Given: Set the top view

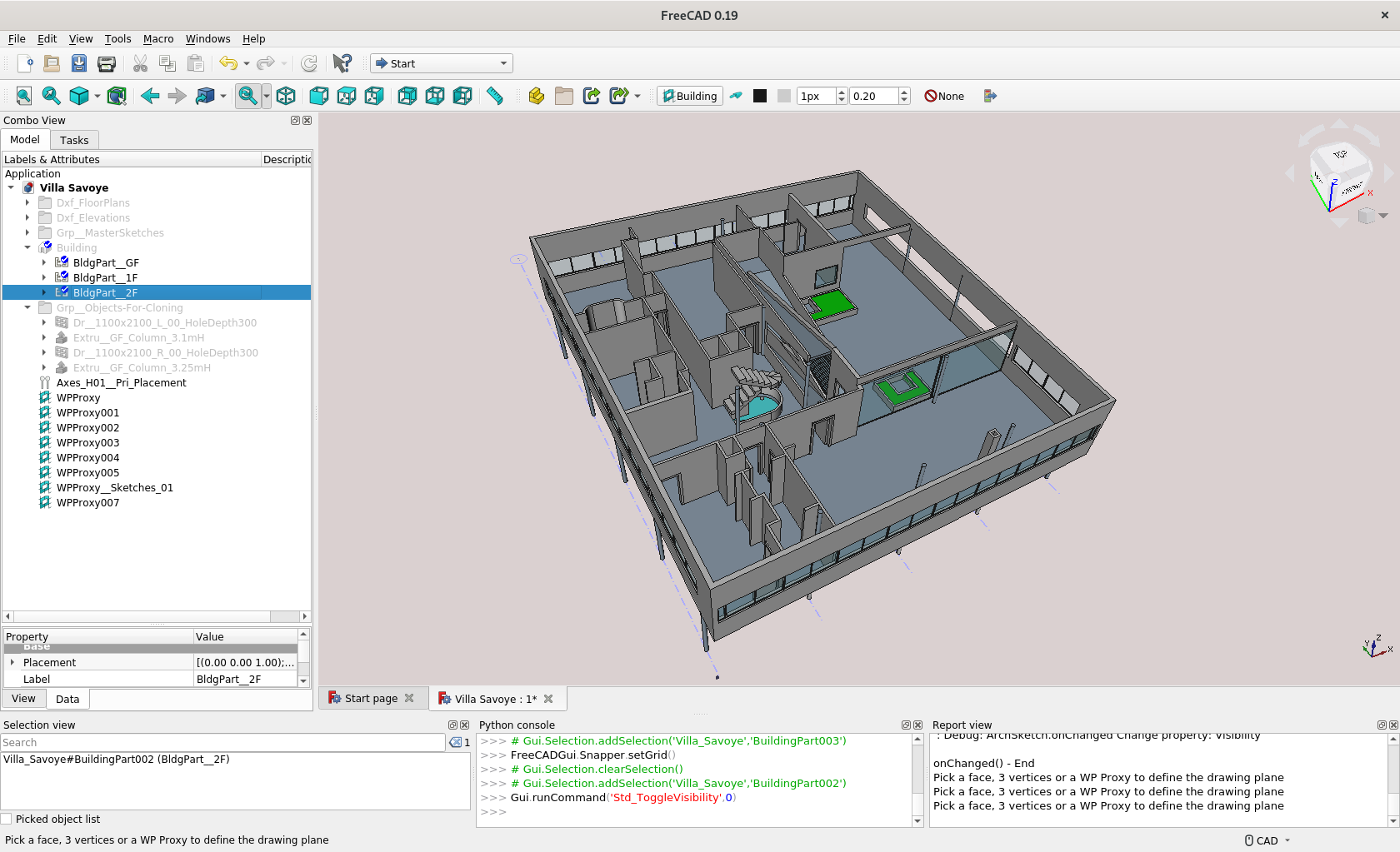Looking at the screenshot, I should coord(347,96).
